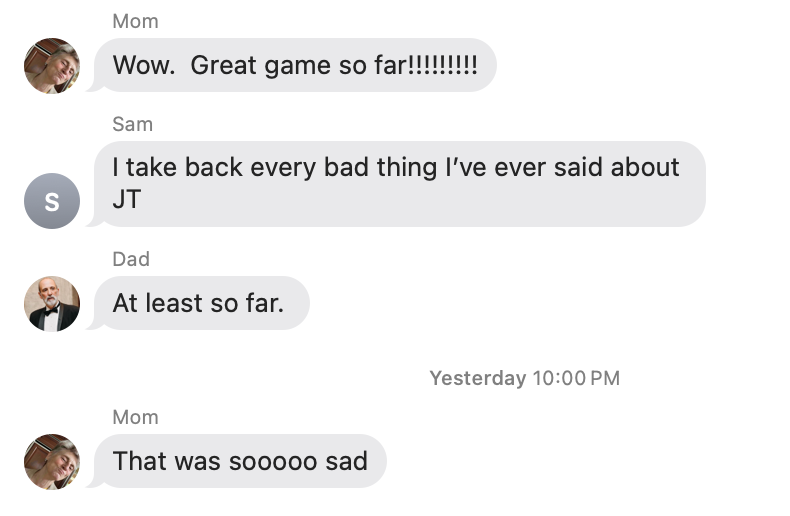Image resolution: width=790 pixels, height=516 pixels.
Task: Click the "Mom" name above "Great game" message
Action: tap(135, 21)
